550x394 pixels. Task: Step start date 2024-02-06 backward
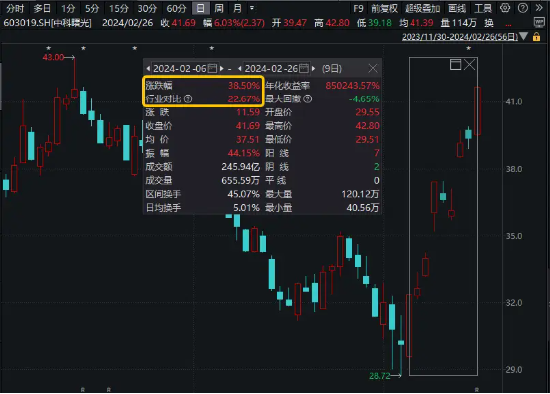tap(148, 68)
